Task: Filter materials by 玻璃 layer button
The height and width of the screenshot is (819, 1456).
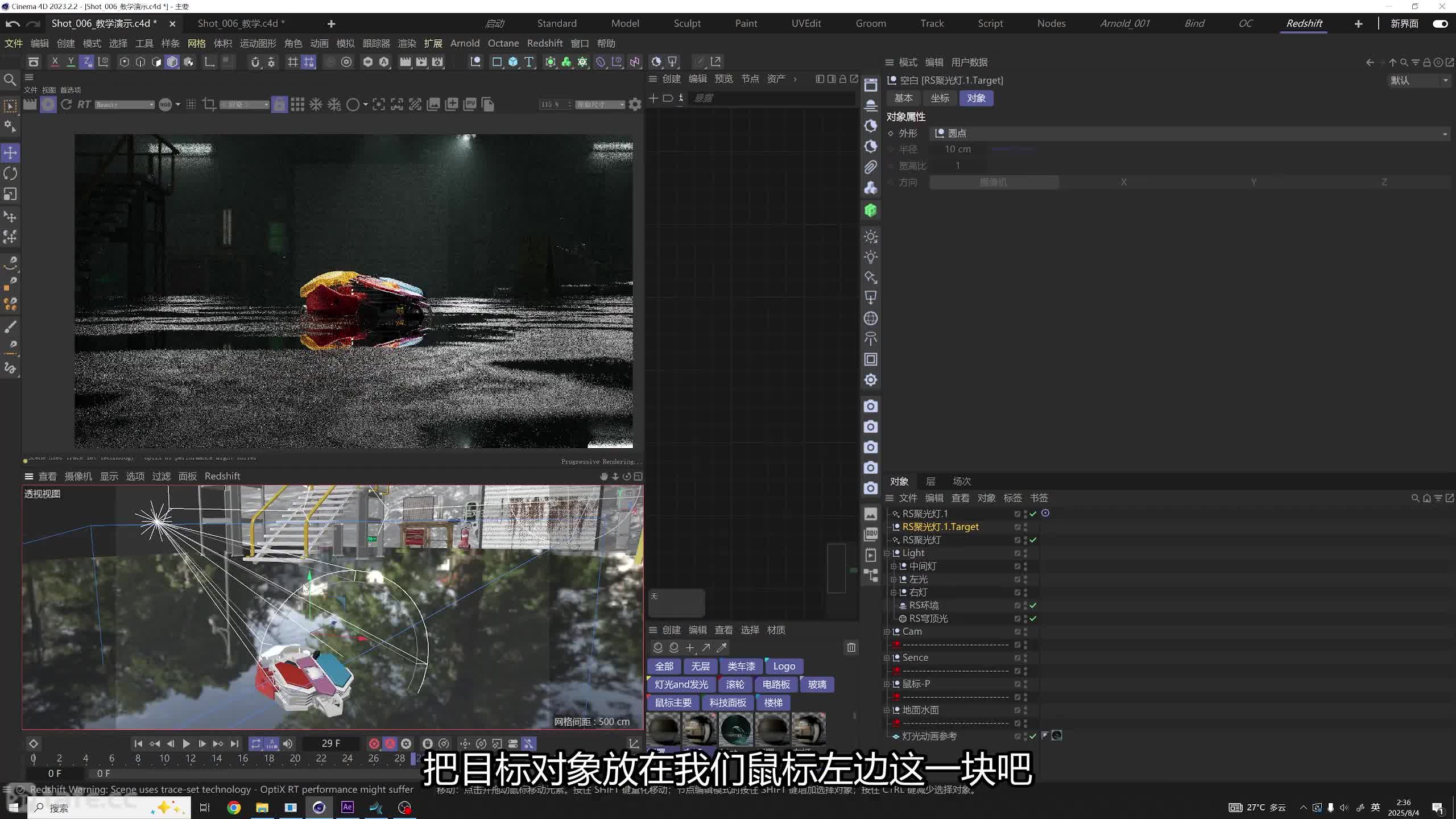Action: pyautogui.click(x=817, y=685)
